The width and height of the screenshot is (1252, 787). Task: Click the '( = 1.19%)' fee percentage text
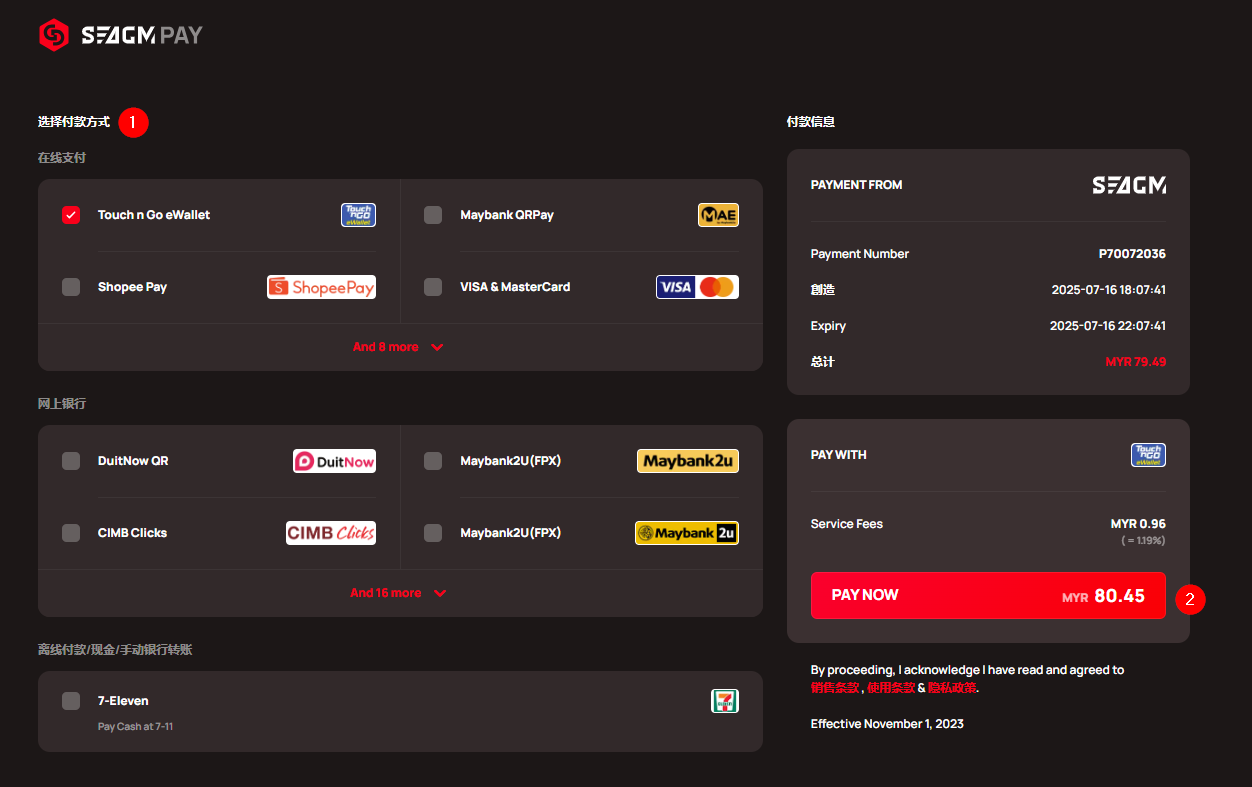tap(1143, 541)
